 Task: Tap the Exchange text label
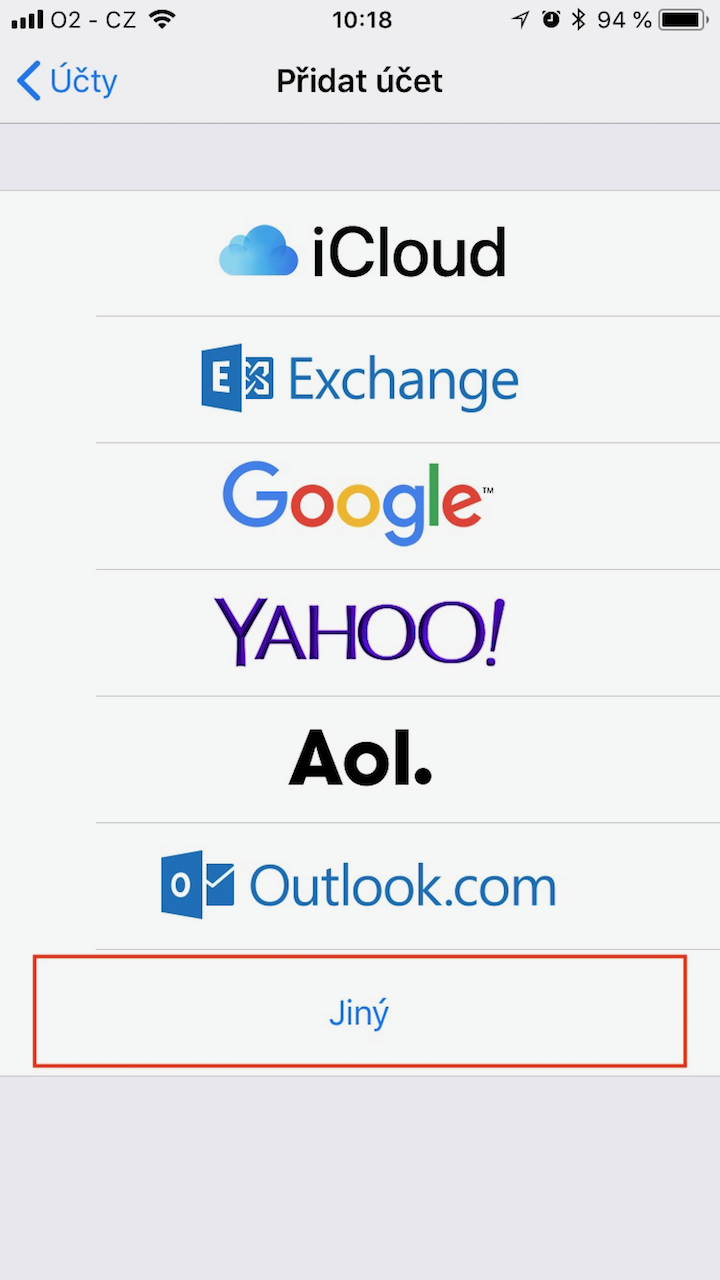click(x=403, y=380)
